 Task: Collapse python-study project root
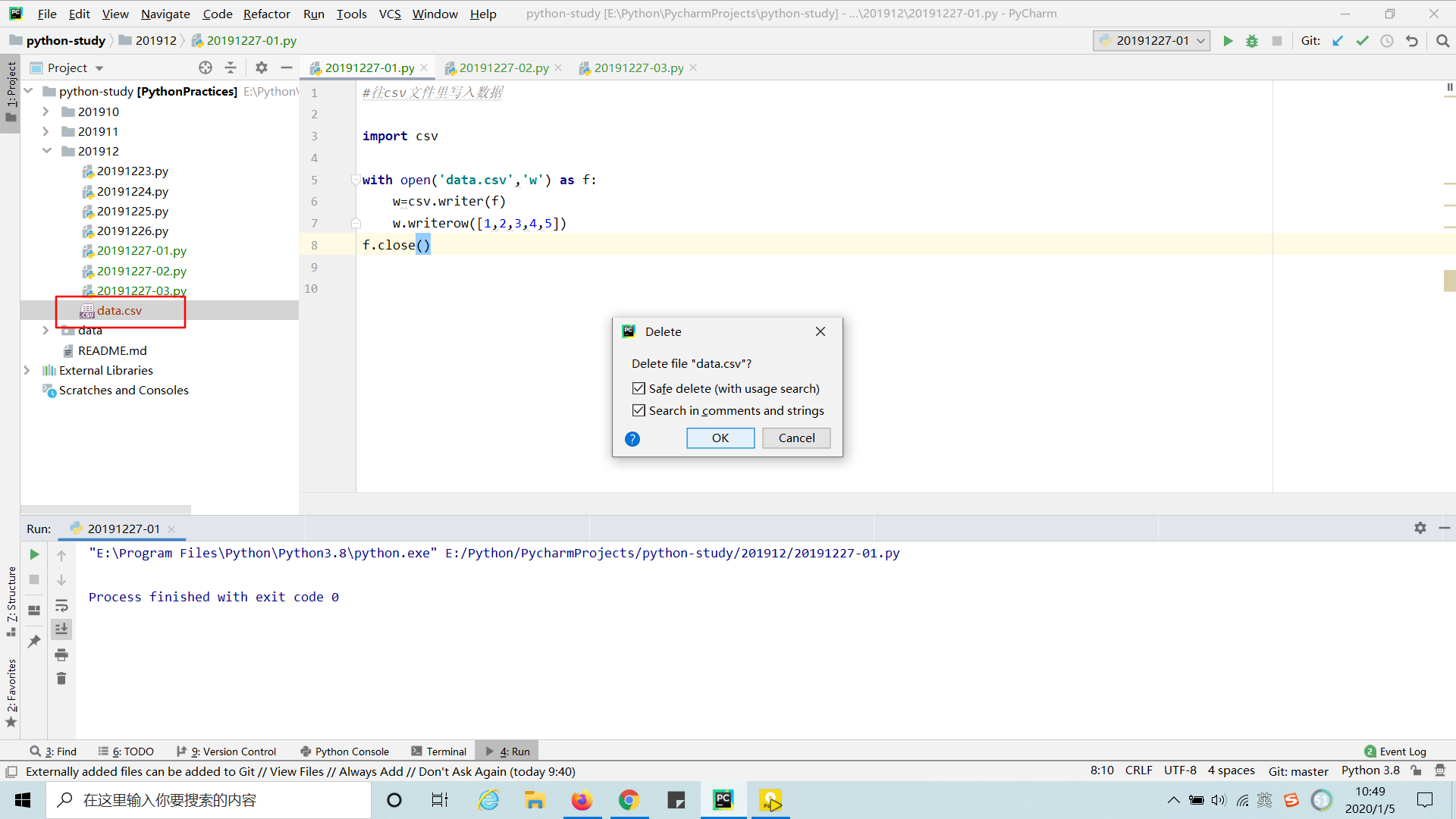(x=29, y=91)
